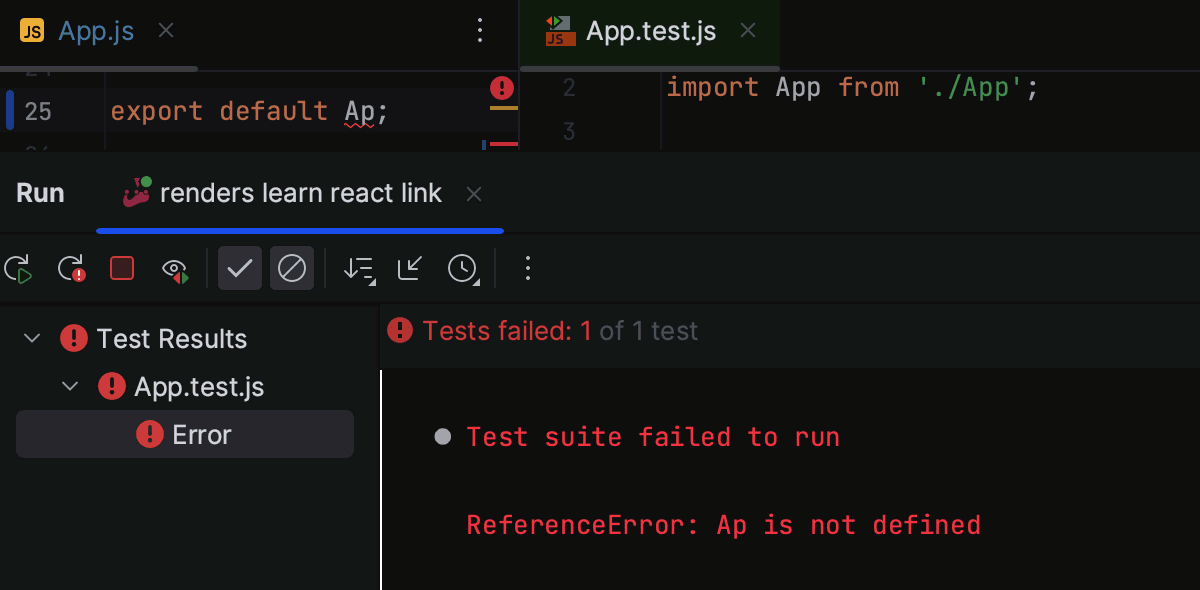Select the navigate-with-single-click arrow icon
Screen dimensions: 1200x590
pyautogui.click(x=408, y=268)
